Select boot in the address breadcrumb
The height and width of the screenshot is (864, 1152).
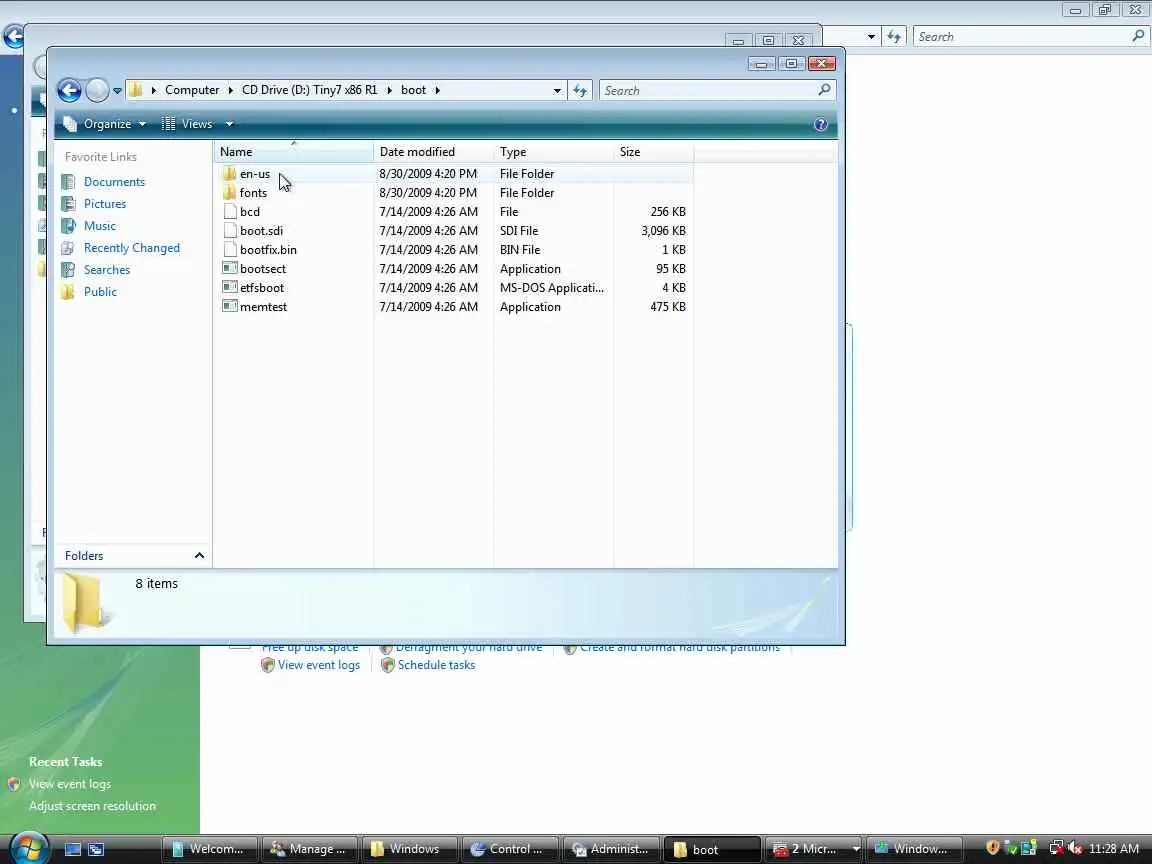click(413, 90)
